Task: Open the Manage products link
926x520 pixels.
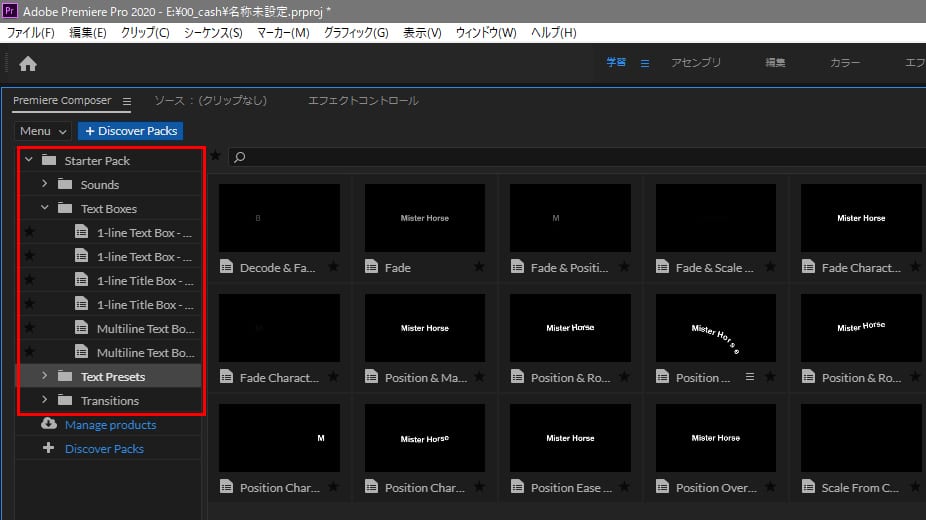Action: click(x=110, y=424)
